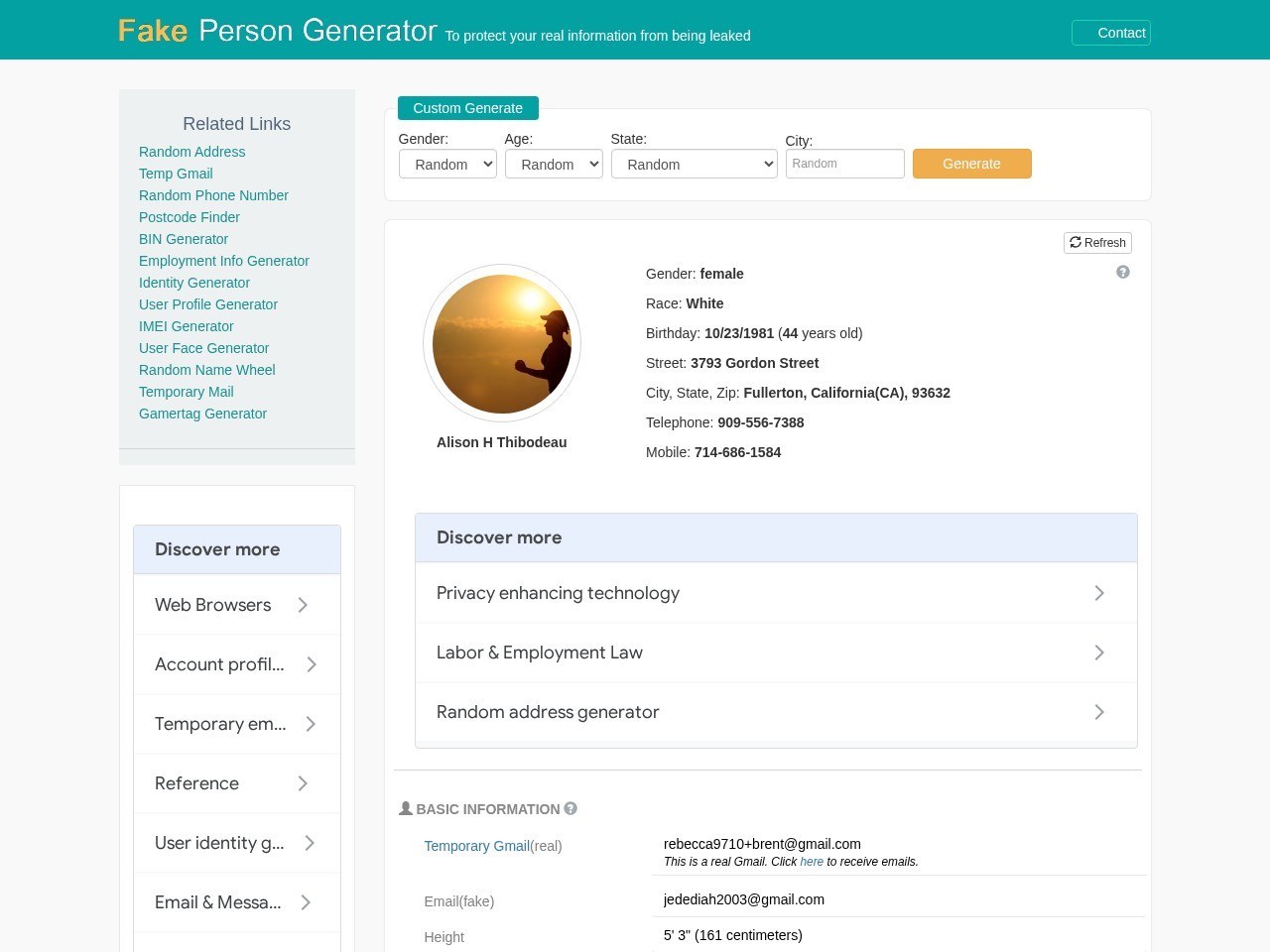
Task: Click the help question mark icon near Refresh
Action: click(x=1123, y=272)
